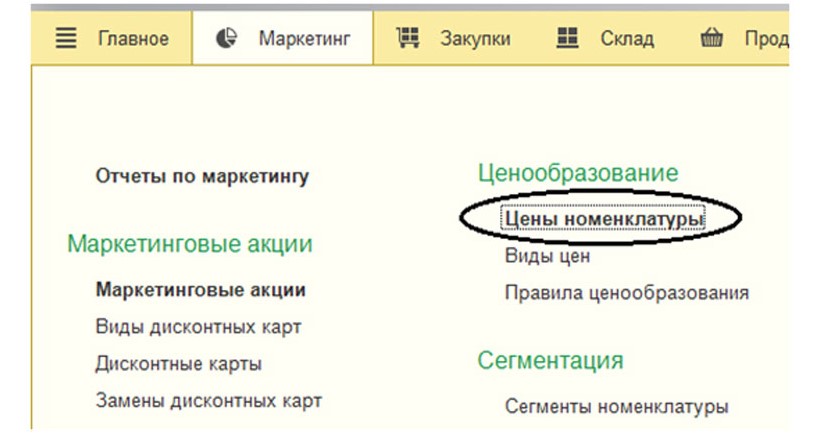Click the grid icon for Склад
The height and width of the screenshot is (439, 822).
coord(567,39)
